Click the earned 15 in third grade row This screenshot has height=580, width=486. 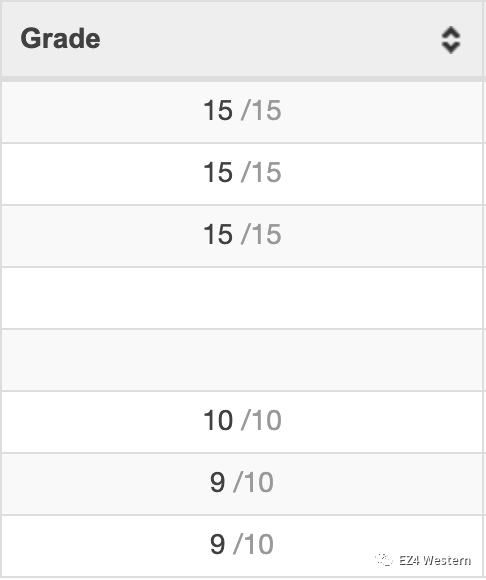pos(218,234)
